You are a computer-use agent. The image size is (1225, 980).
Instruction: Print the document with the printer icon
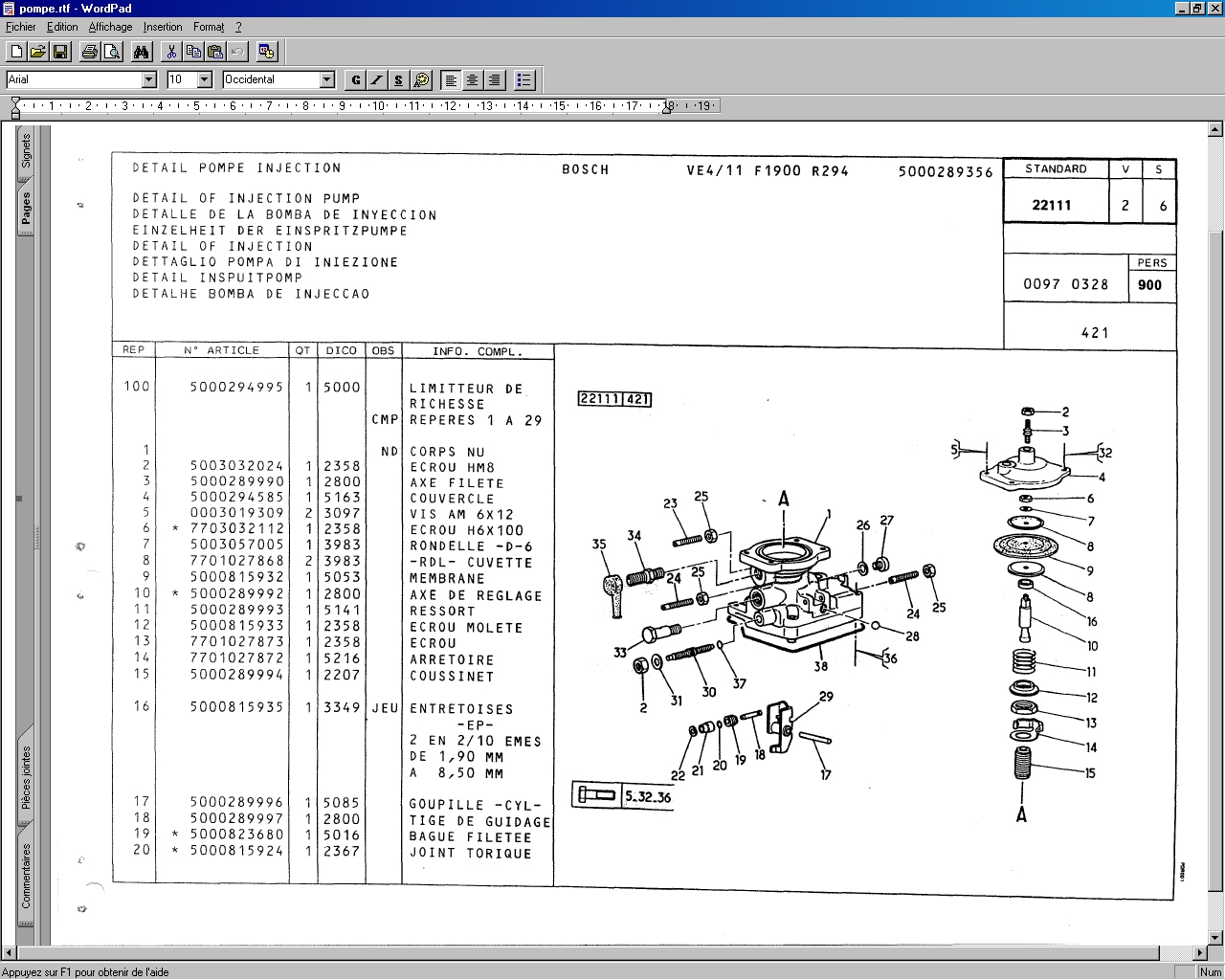[x=89, y=52]
